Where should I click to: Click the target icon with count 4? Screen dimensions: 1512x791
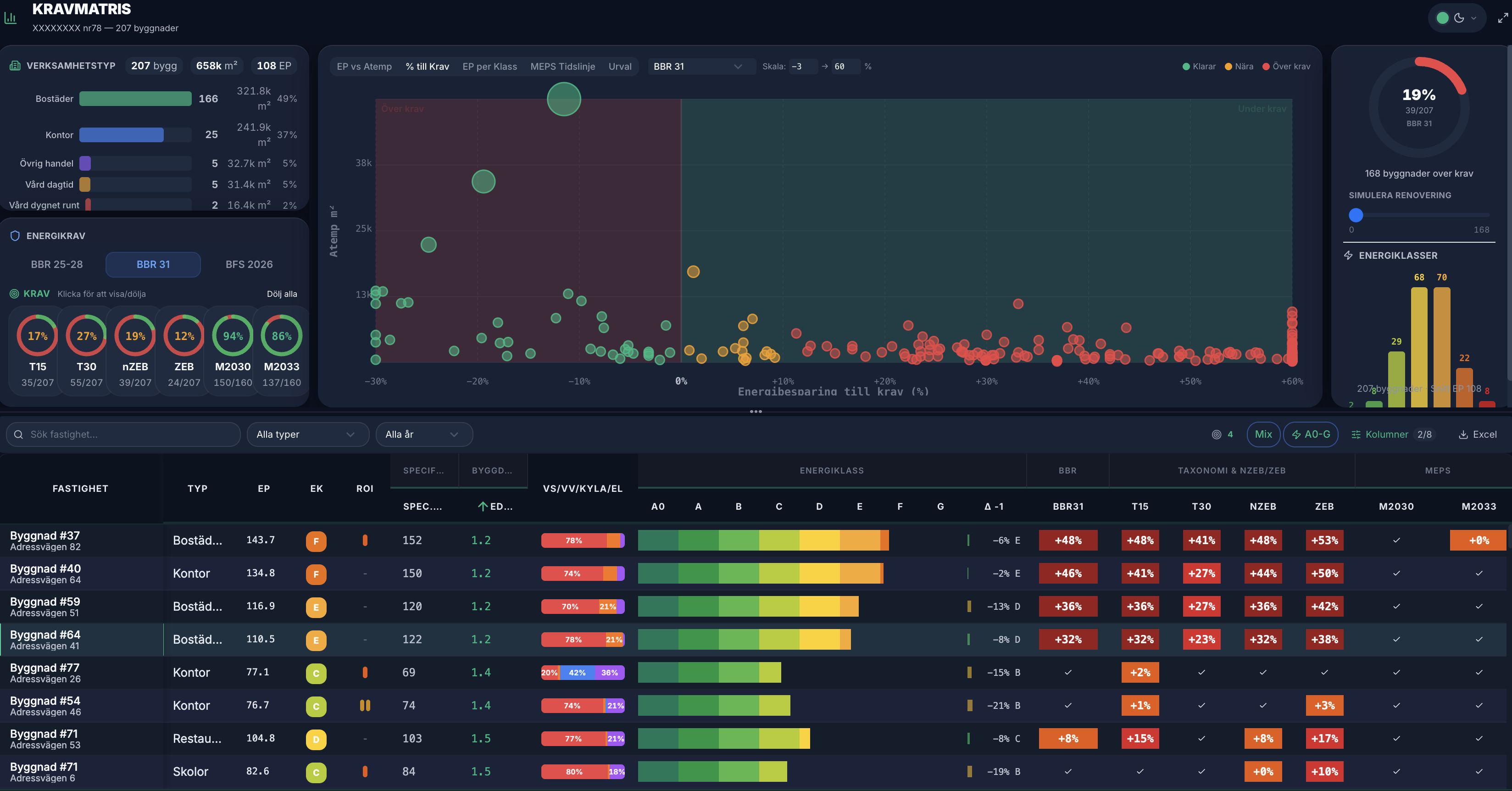tap(1217, 434)
